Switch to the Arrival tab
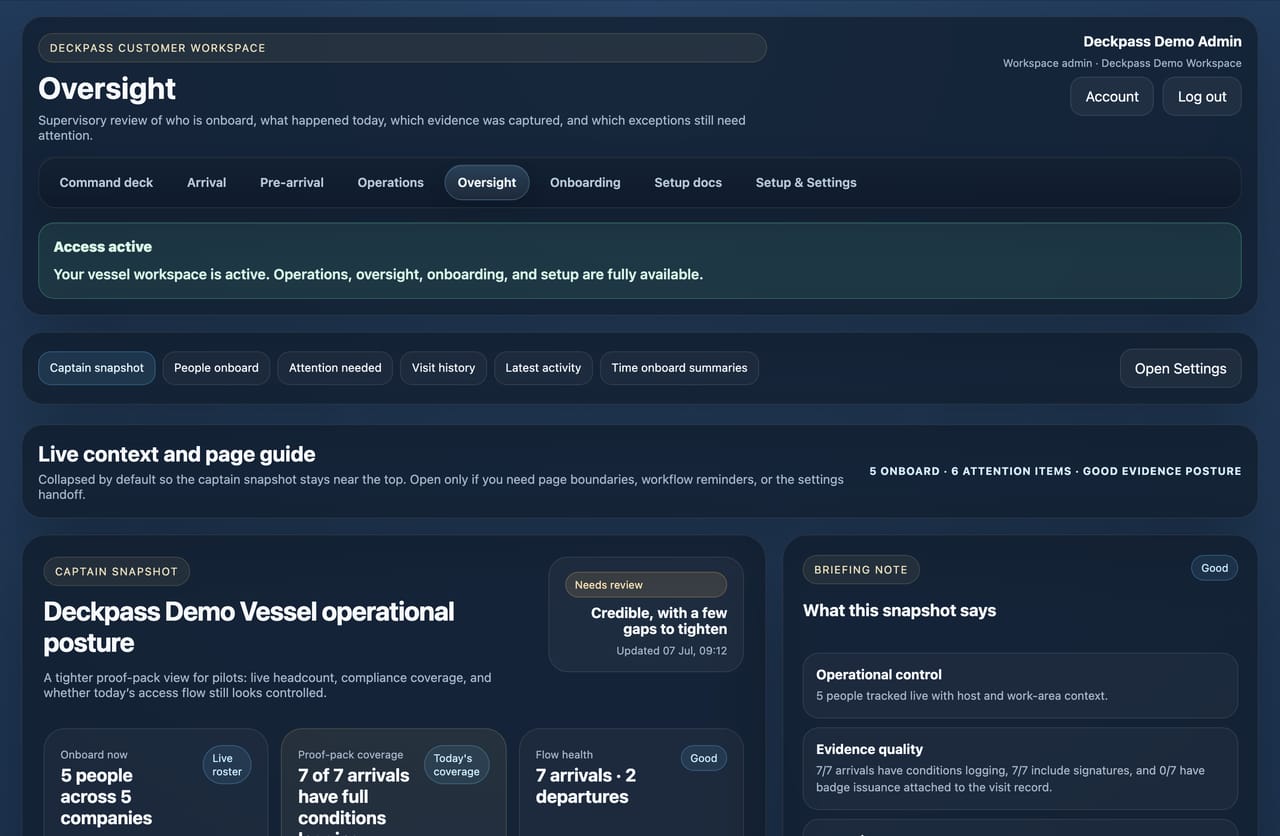 (207, 182)
